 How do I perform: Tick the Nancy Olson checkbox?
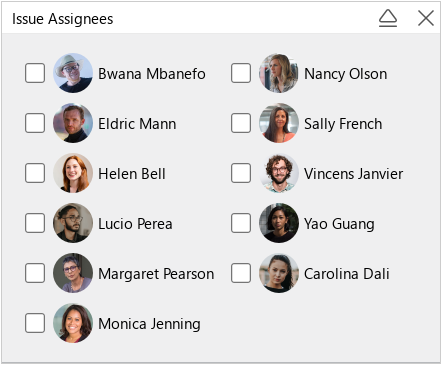(241, 73)
